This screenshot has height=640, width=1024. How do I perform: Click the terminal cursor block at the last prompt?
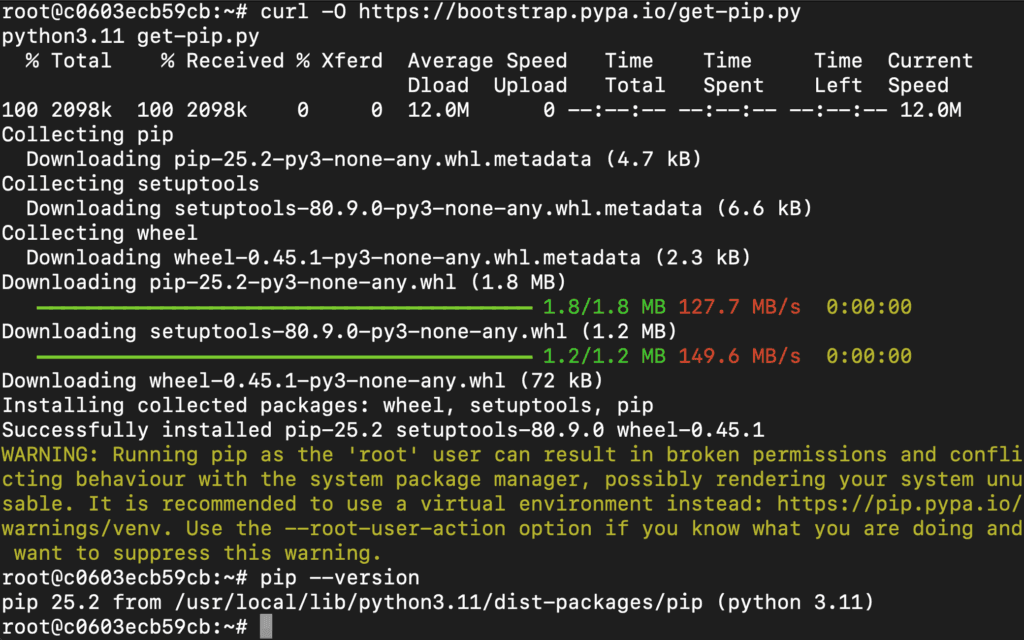coord(266,627)
